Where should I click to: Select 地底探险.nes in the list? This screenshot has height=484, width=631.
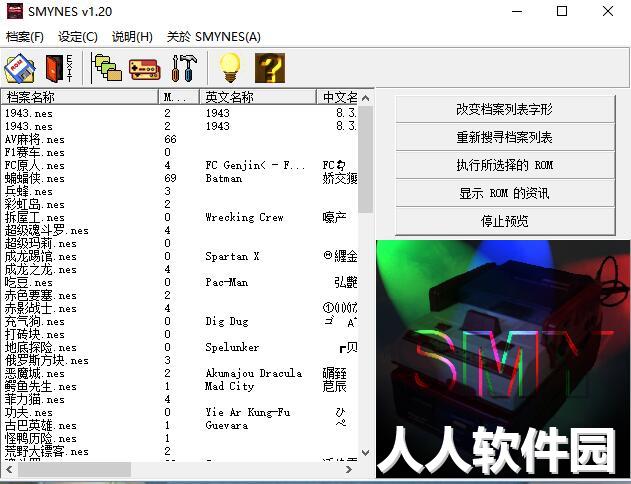tap(41, 347)
